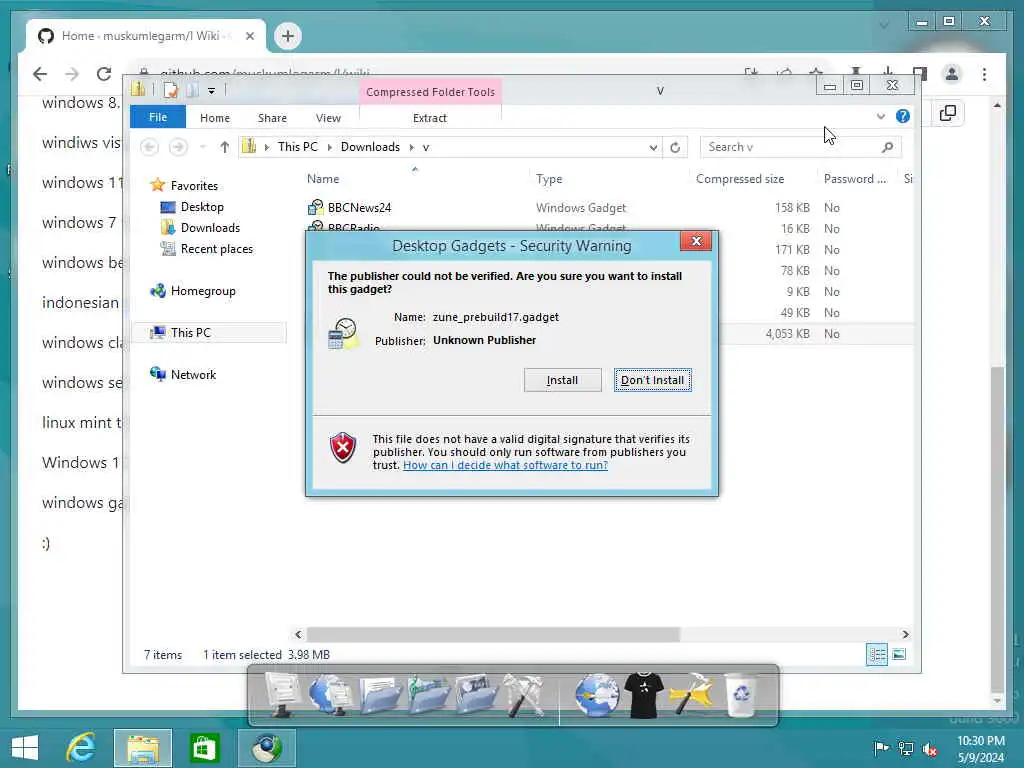
Task: Open the Windows Start button
Action: [25, 748]
